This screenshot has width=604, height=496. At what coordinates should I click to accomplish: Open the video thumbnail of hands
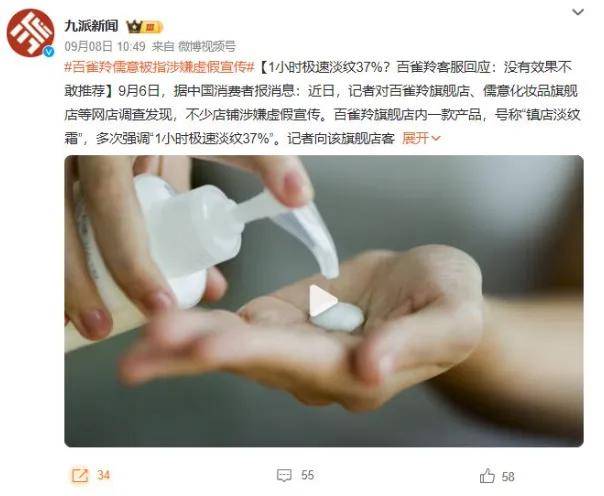pos(324,301)
